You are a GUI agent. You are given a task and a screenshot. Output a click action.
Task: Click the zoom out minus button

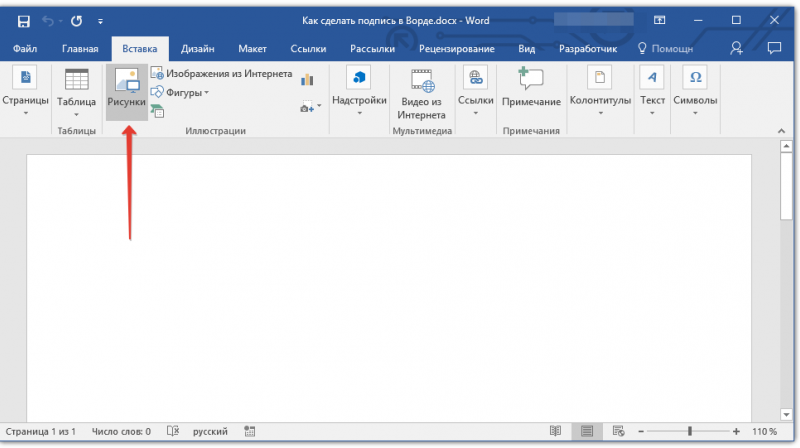(641, 432)
